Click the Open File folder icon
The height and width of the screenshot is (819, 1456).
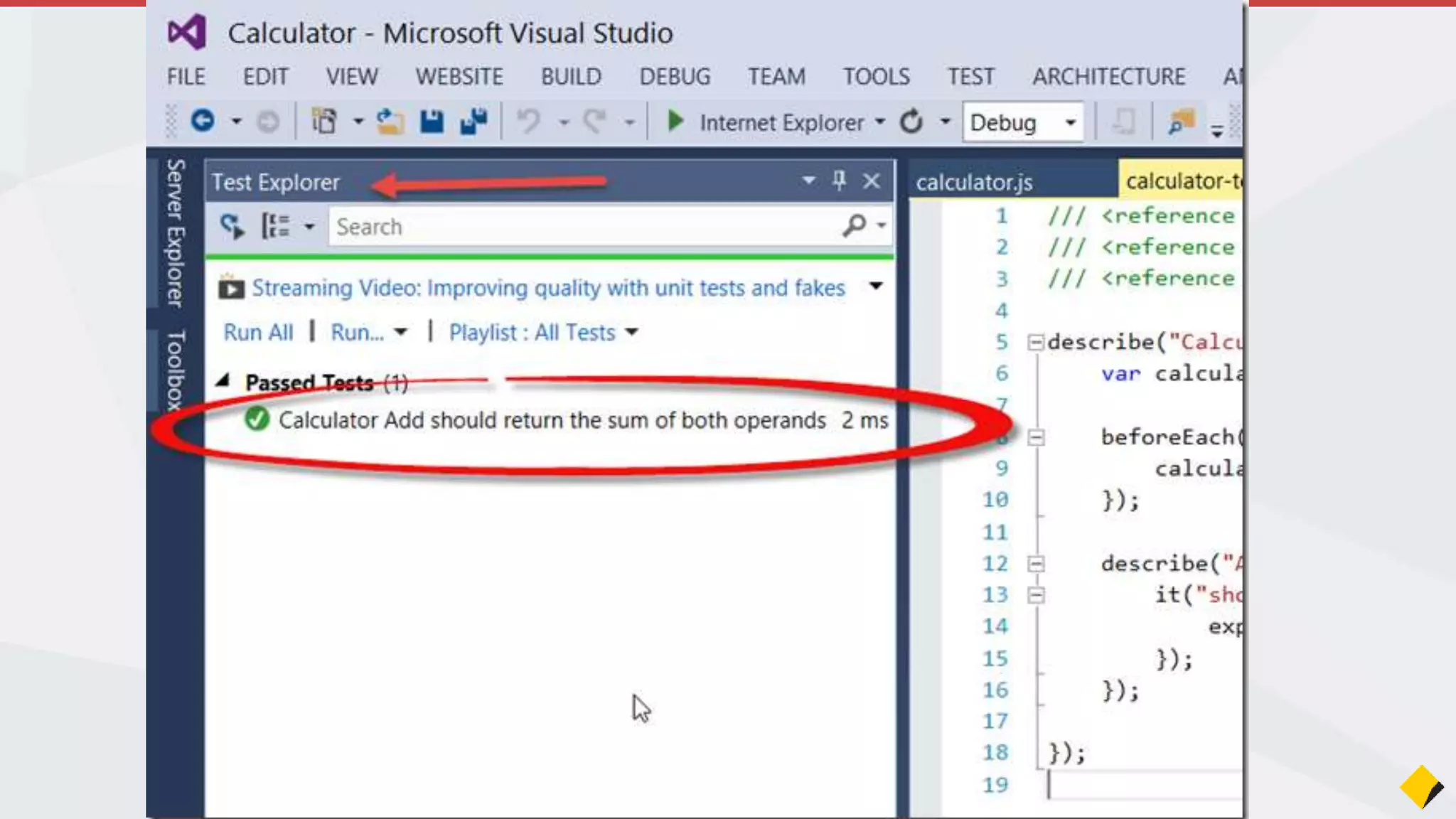pos(390,122)
